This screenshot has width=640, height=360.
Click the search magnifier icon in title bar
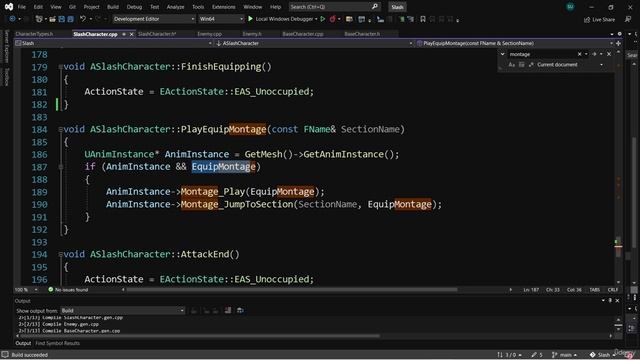point(375,7)
